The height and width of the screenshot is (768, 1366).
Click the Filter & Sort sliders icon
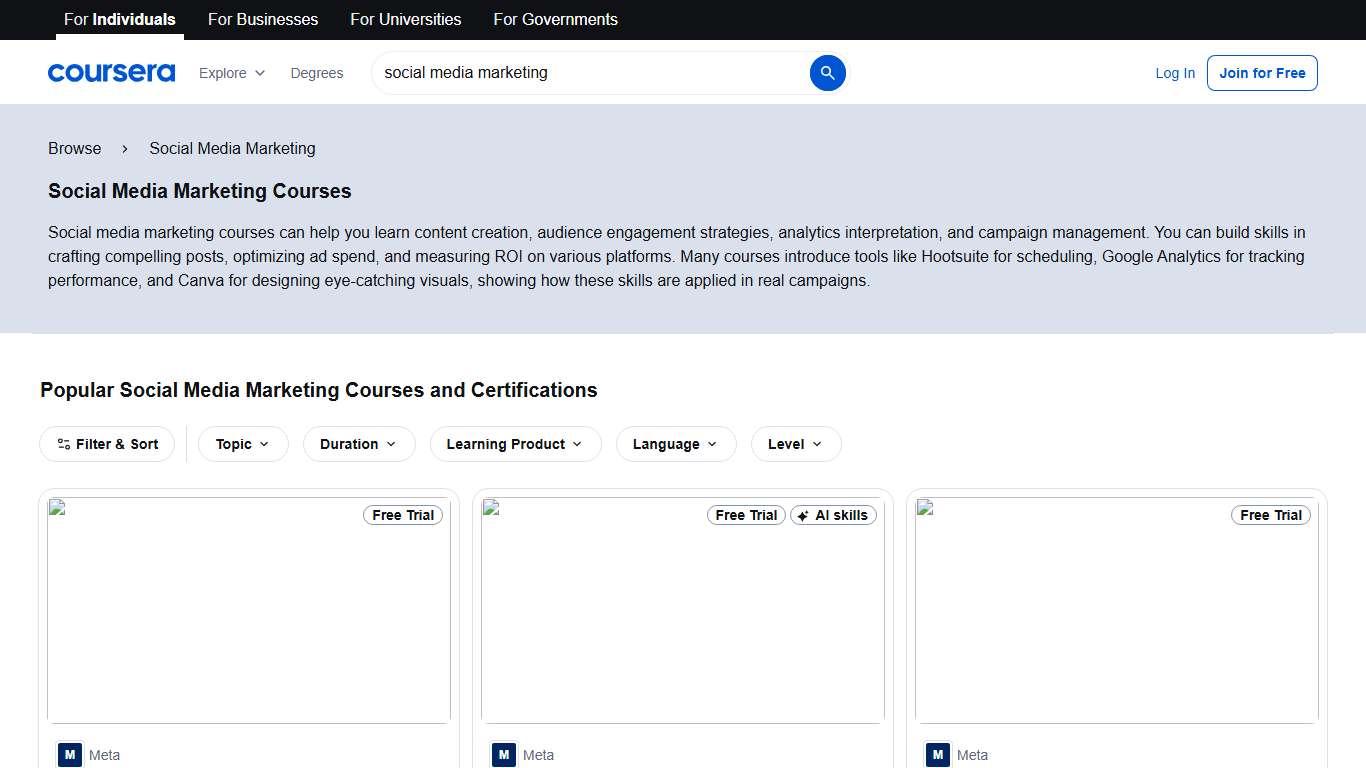[x=62, y=444]
